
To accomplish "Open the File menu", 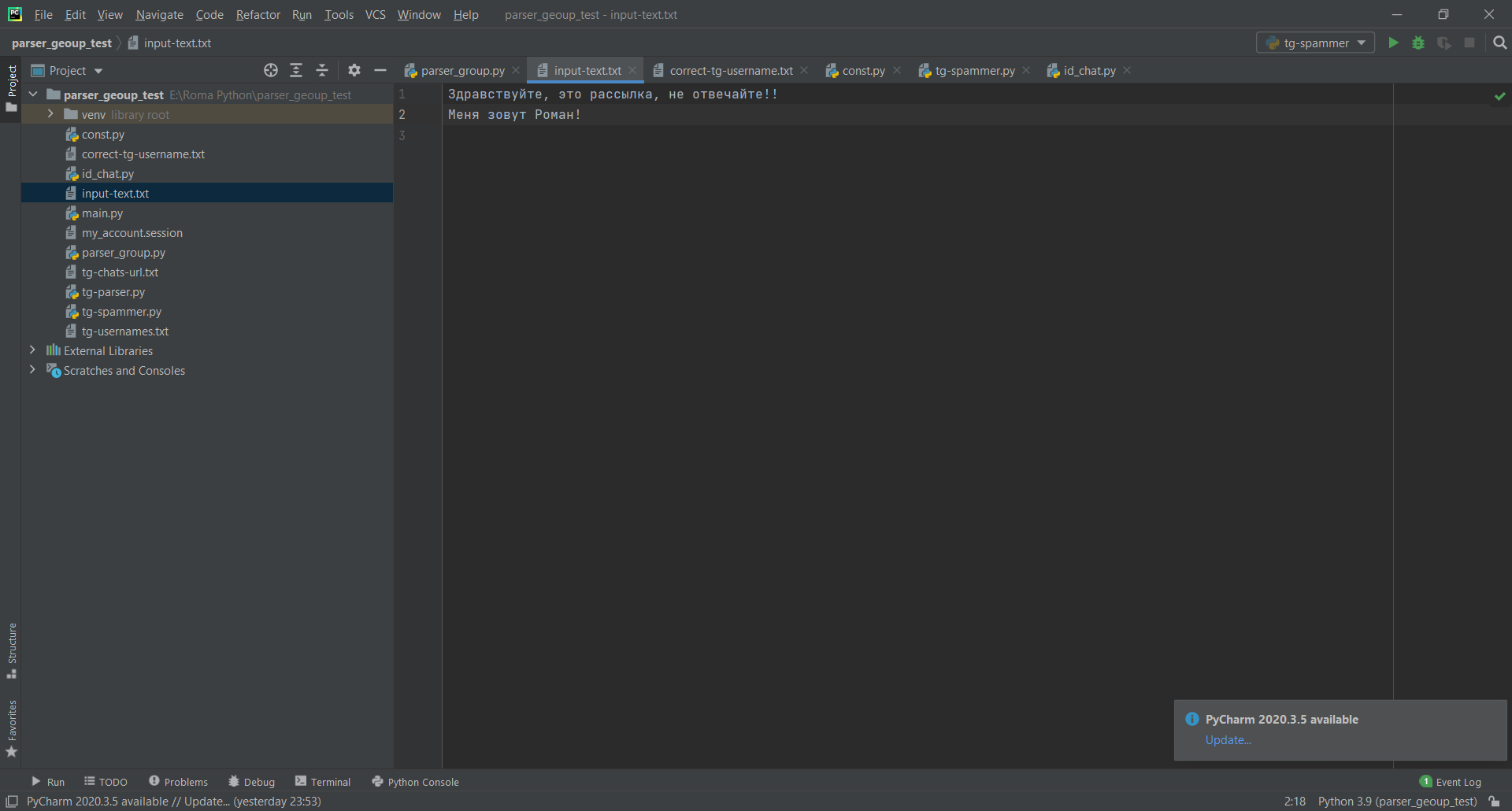I will [x=43, y=14].
